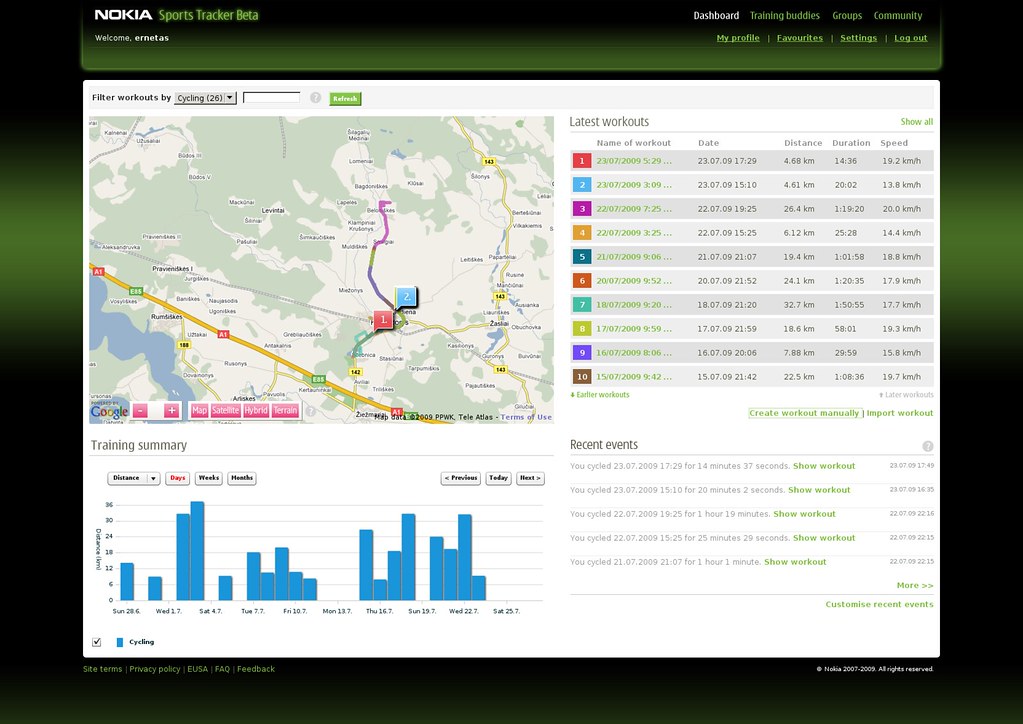This screenshot has height=724, width=1023.
Task: Switch map to Hybrid view
Action: (256, 410)
